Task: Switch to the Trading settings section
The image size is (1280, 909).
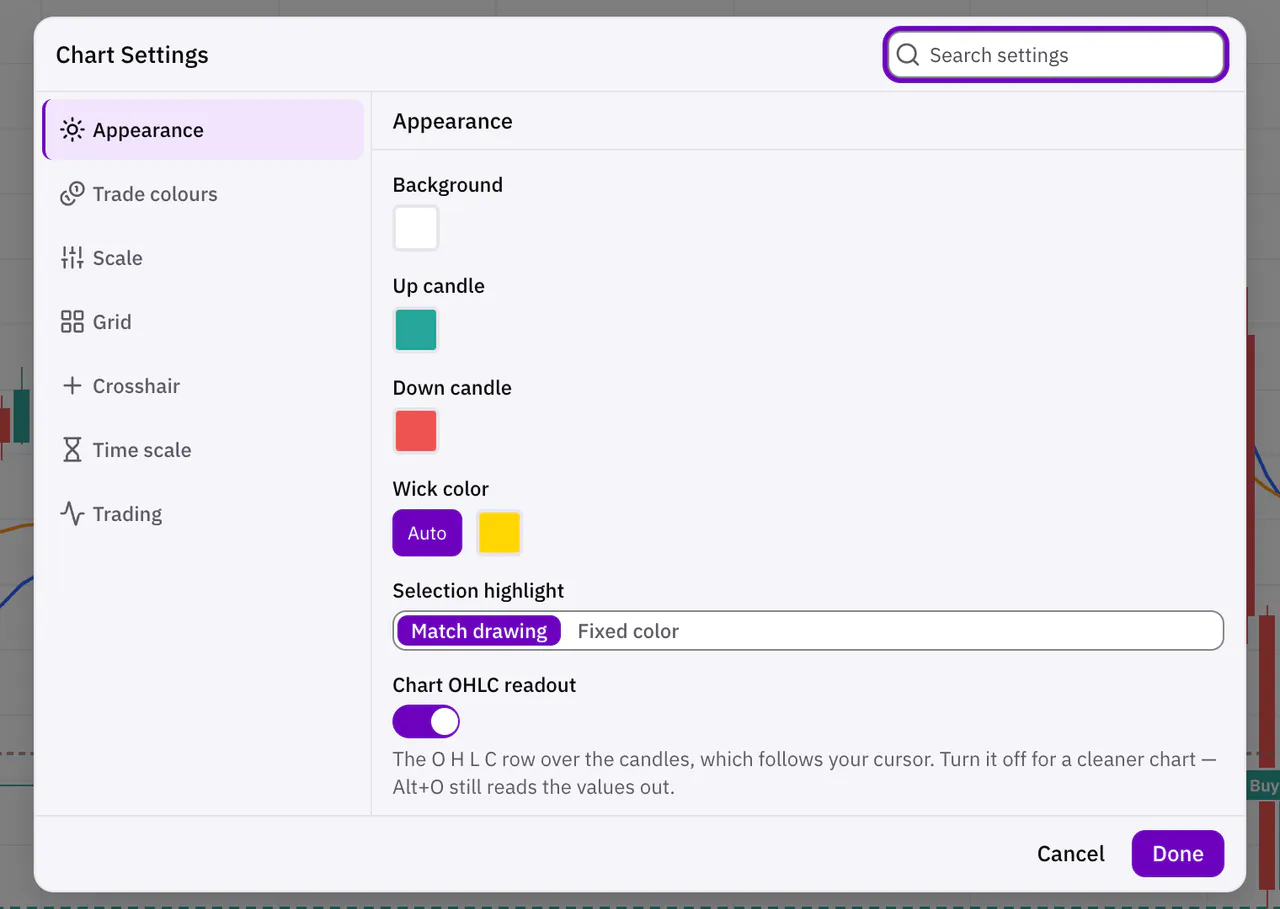Action: [203, 514]
